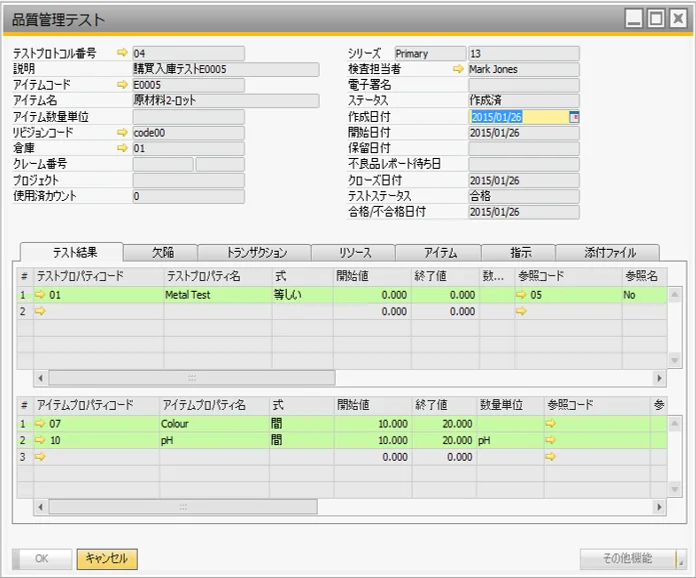Click the 合格/不合格日付 field
Viewport: 696px width, 578px height.
[x=524, y=212]
